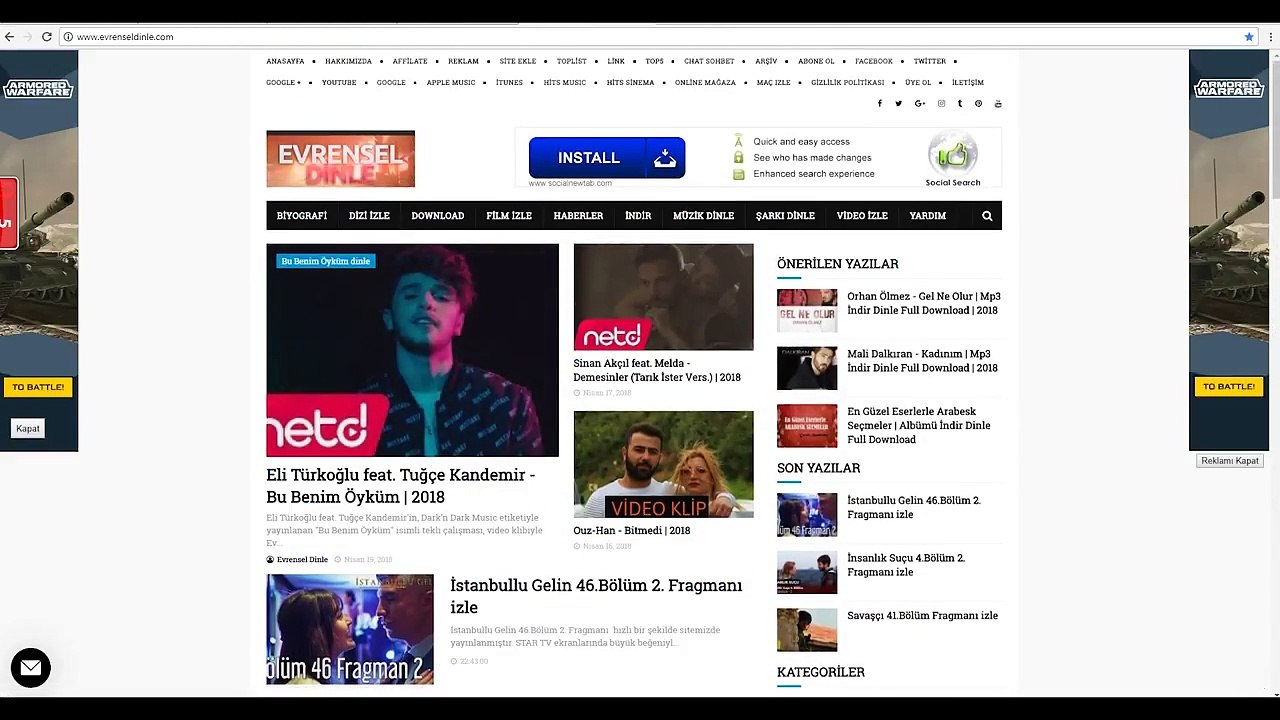Click TO BATTLE! on the left ad
1280x720 pixels.
pos(38,387)
